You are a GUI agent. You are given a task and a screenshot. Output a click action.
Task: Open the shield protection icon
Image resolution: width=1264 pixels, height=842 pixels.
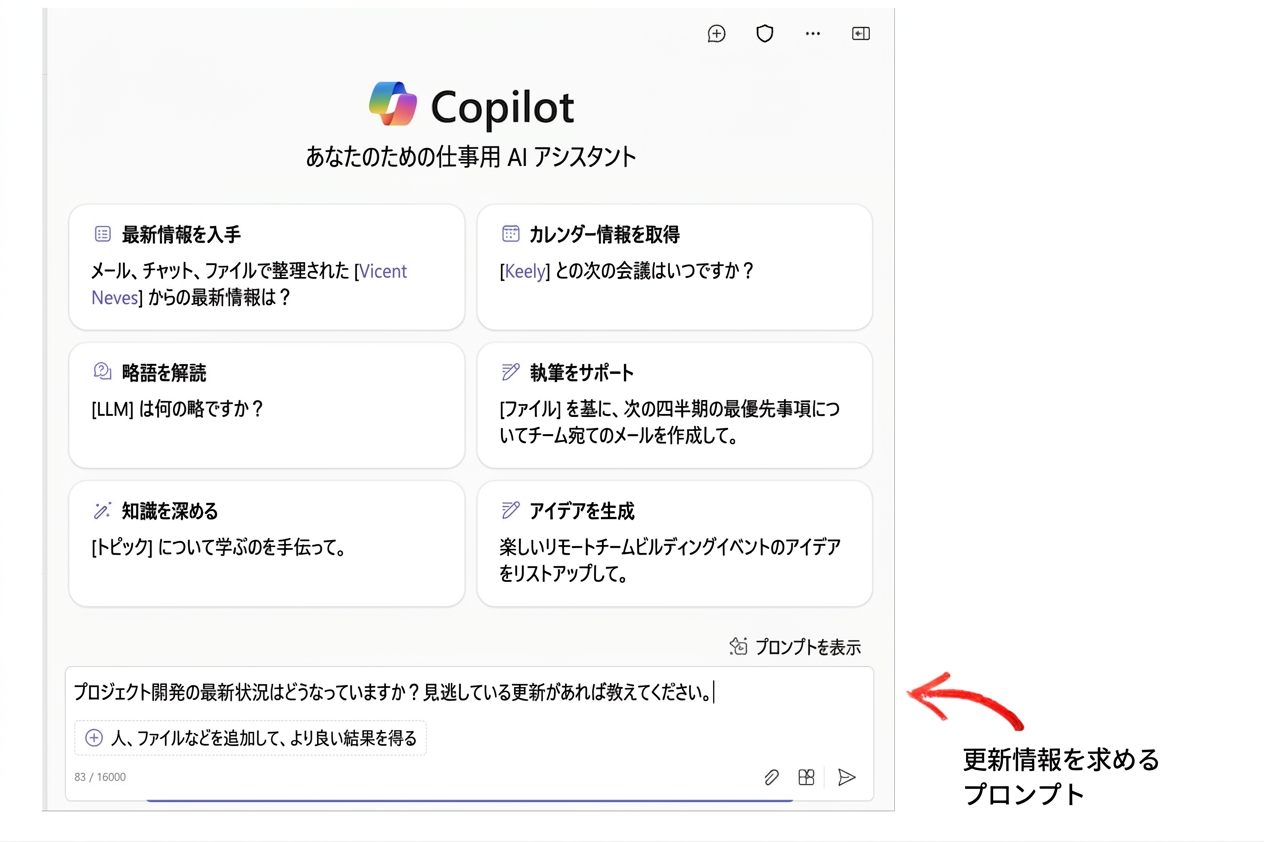point(765,34)
